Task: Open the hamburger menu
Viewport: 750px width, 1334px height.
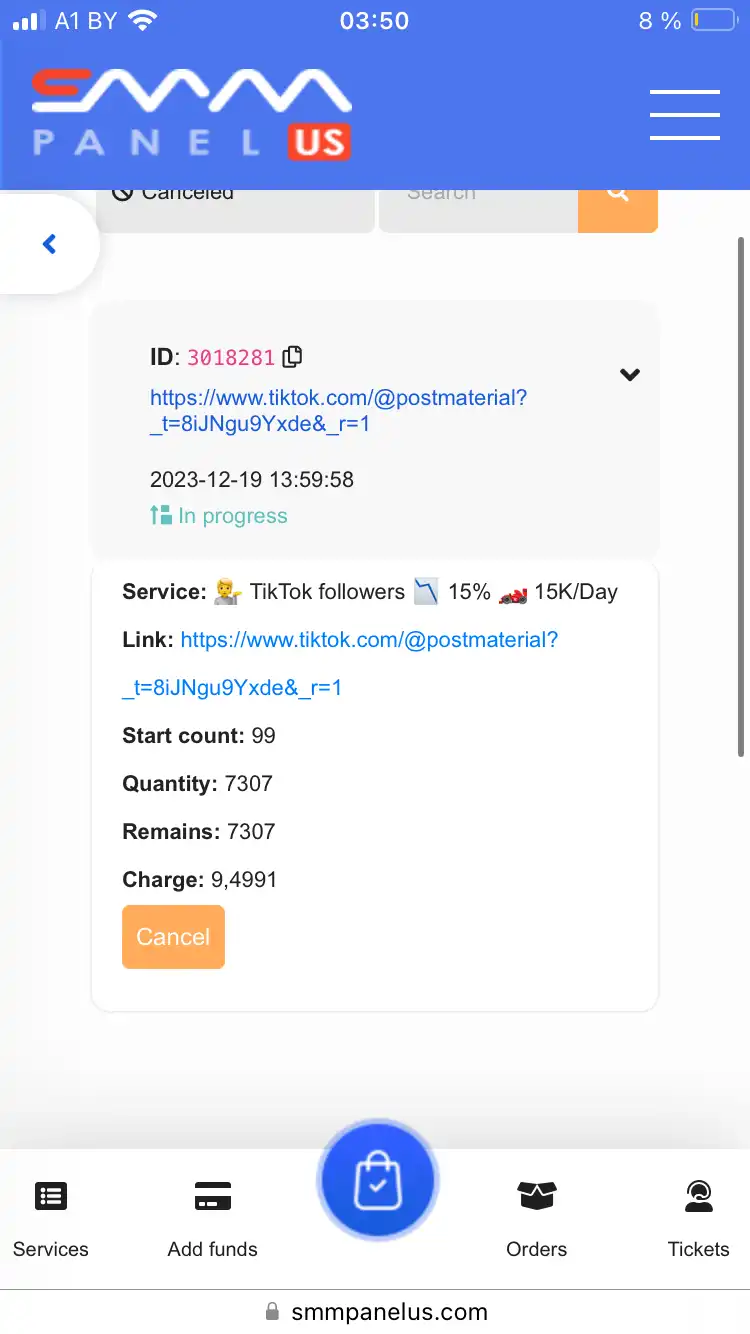Action: tap(685, 114)
